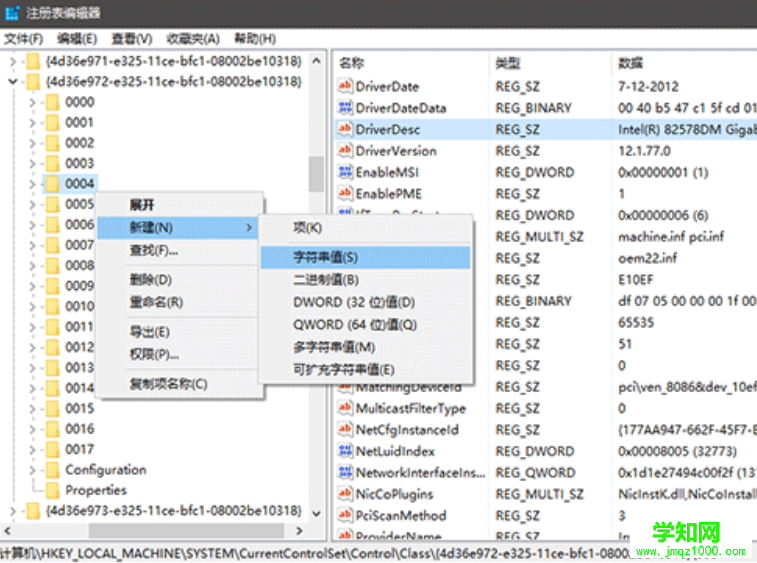Screen dimensions: 757x563
Task: Click the Configuration folder icon
Action: coord(53,470)
